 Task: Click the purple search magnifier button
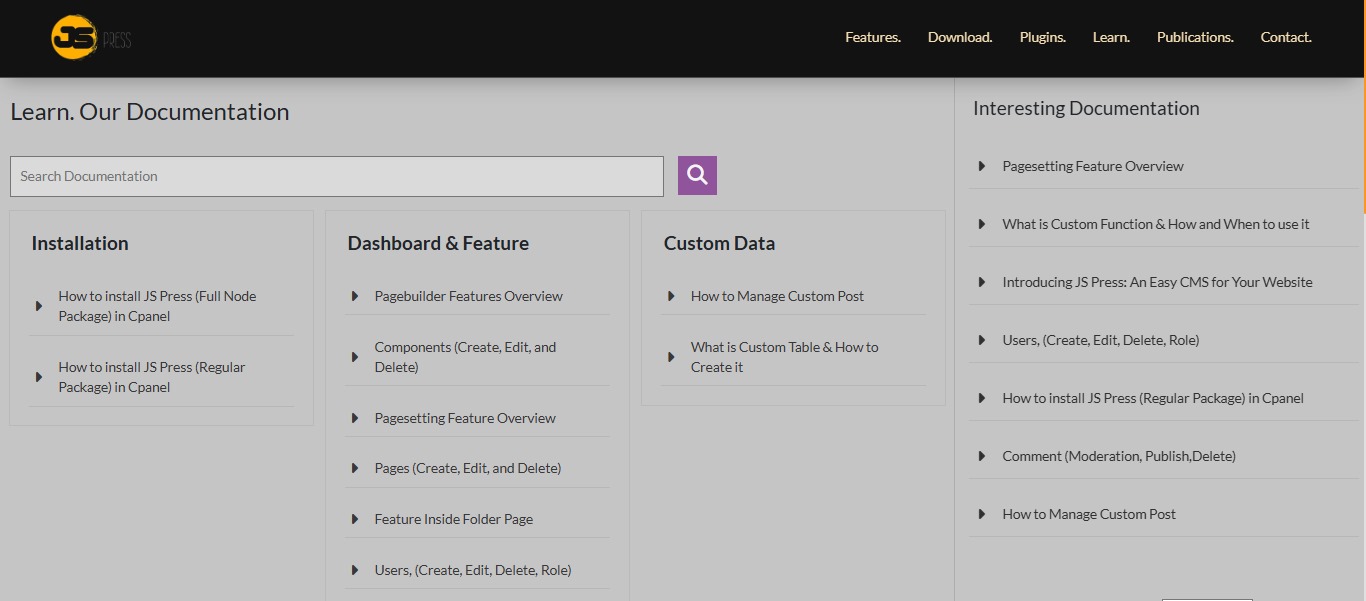tap(697, 176)
